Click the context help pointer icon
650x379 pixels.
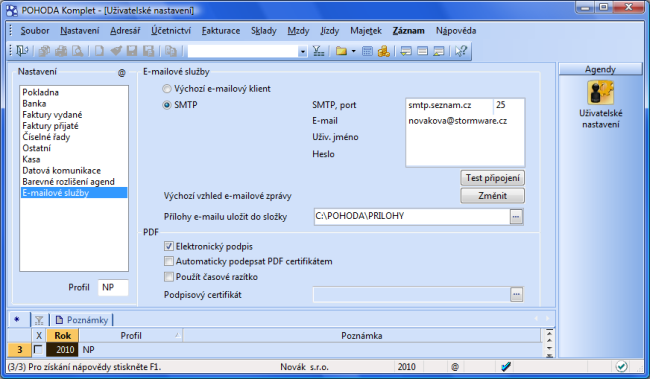click(460, 51)
